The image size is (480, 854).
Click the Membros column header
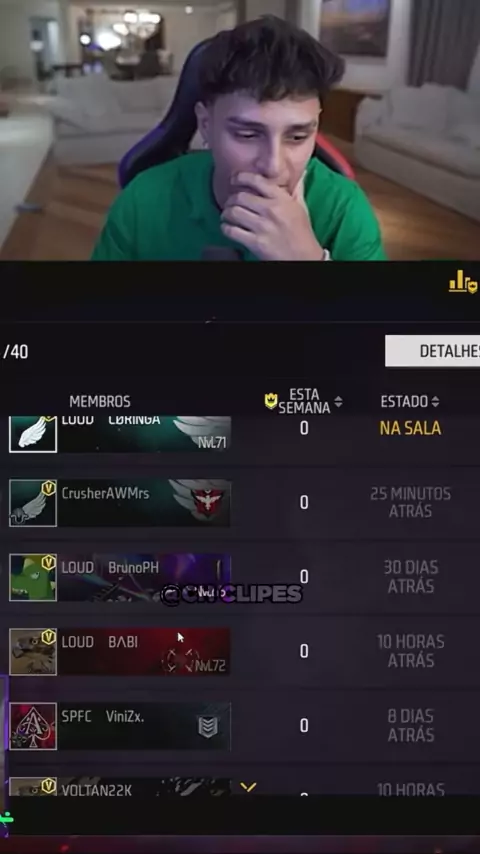[100, 402]
